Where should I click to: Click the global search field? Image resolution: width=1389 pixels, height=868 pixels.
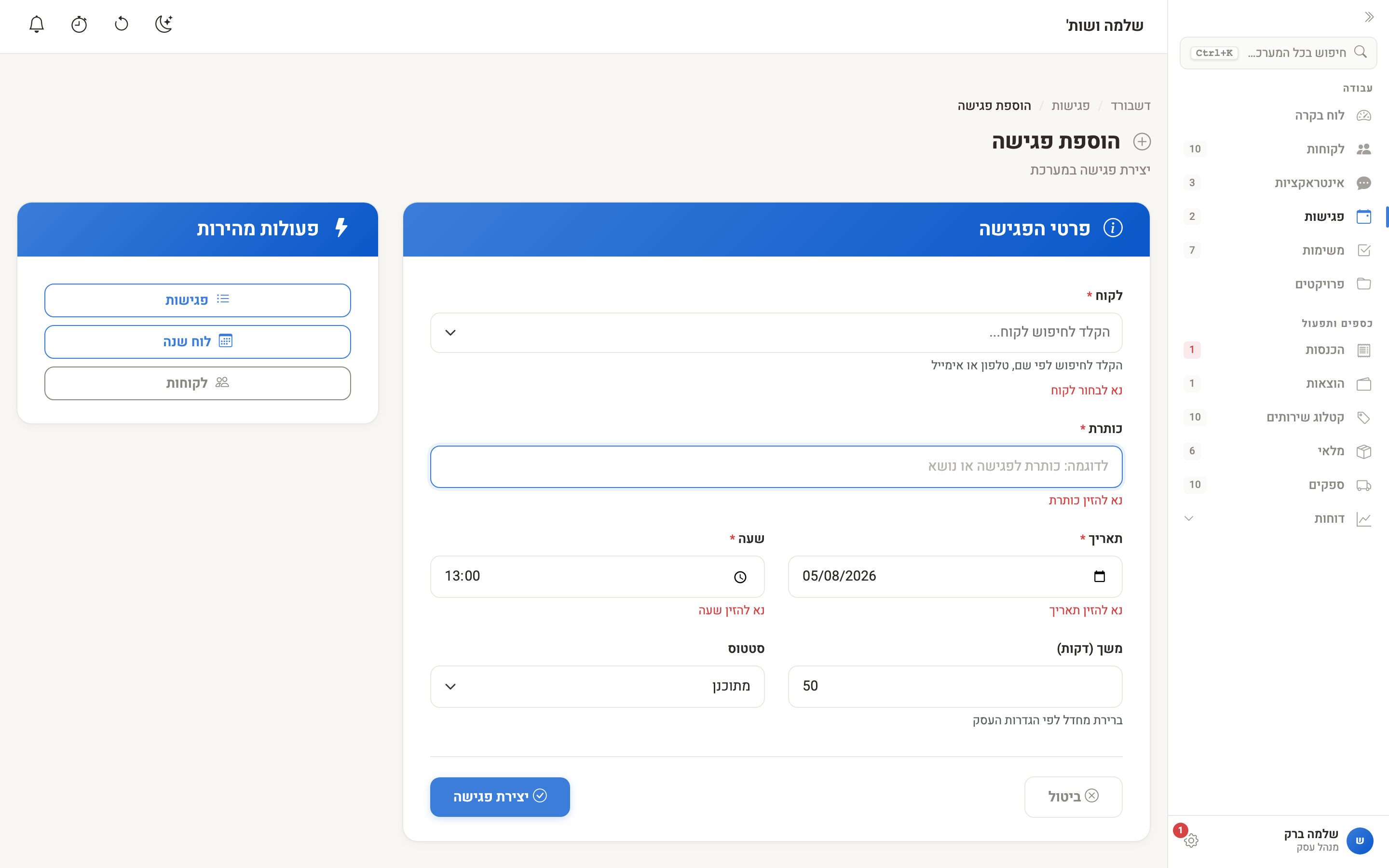click(1278, 53)
